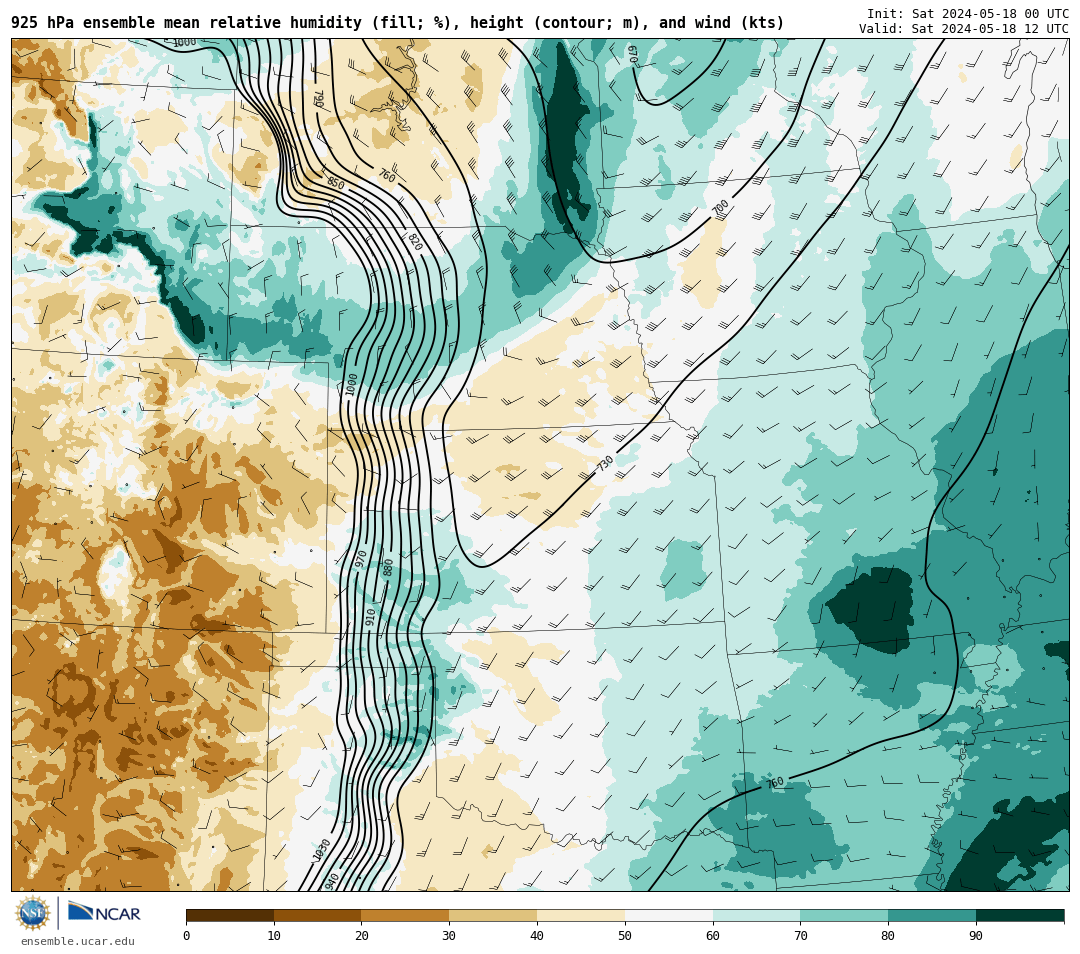This screenshot has height=954, width=1080.
Task: Click the colorbar tick label 30
Action: tap(449, 935)
